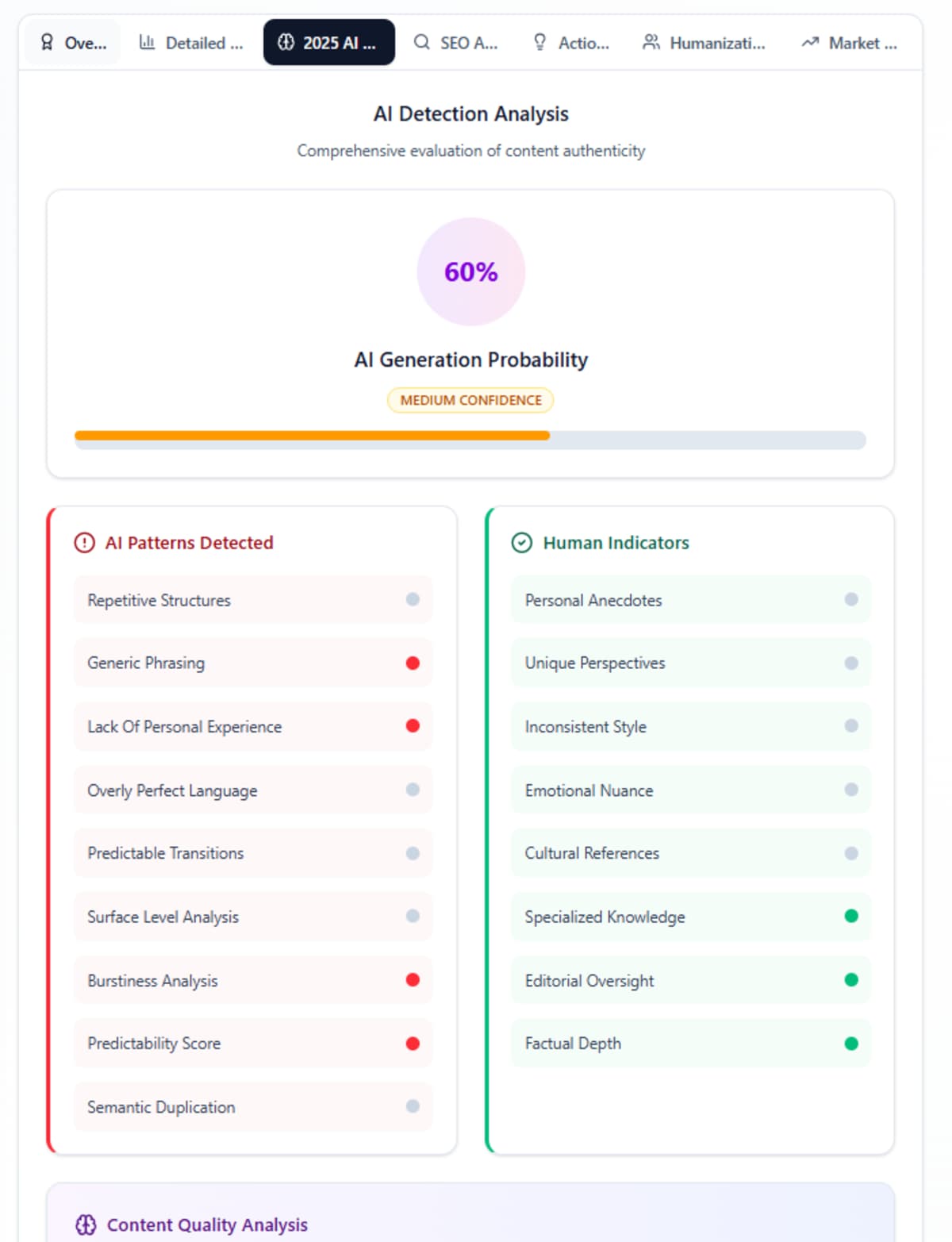Screen dimensions: 952x1242
Task: Select the Burstiness Analysis row
Action: (253, 981)
